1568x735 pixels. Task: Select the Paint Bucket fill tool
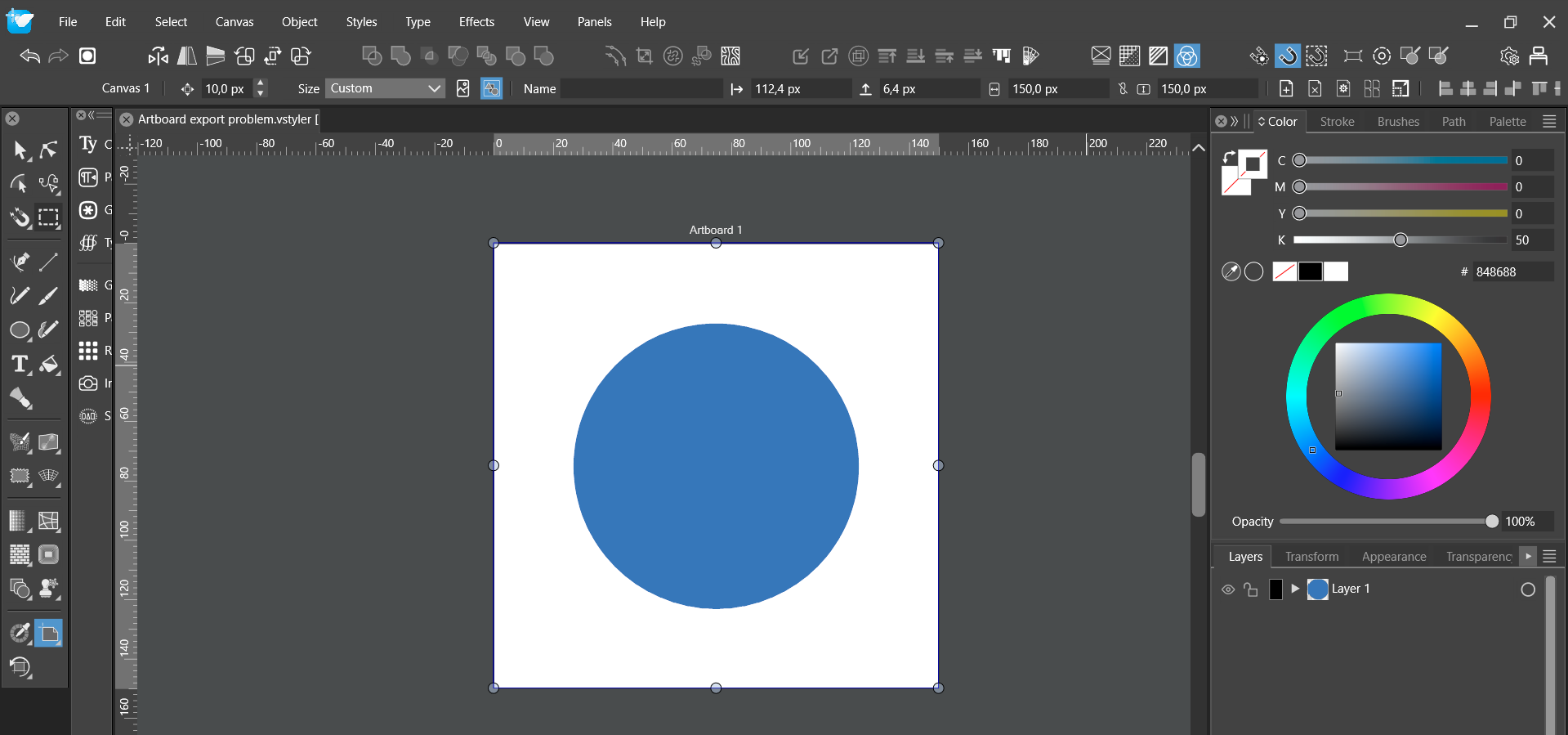(x=49, y=364)
